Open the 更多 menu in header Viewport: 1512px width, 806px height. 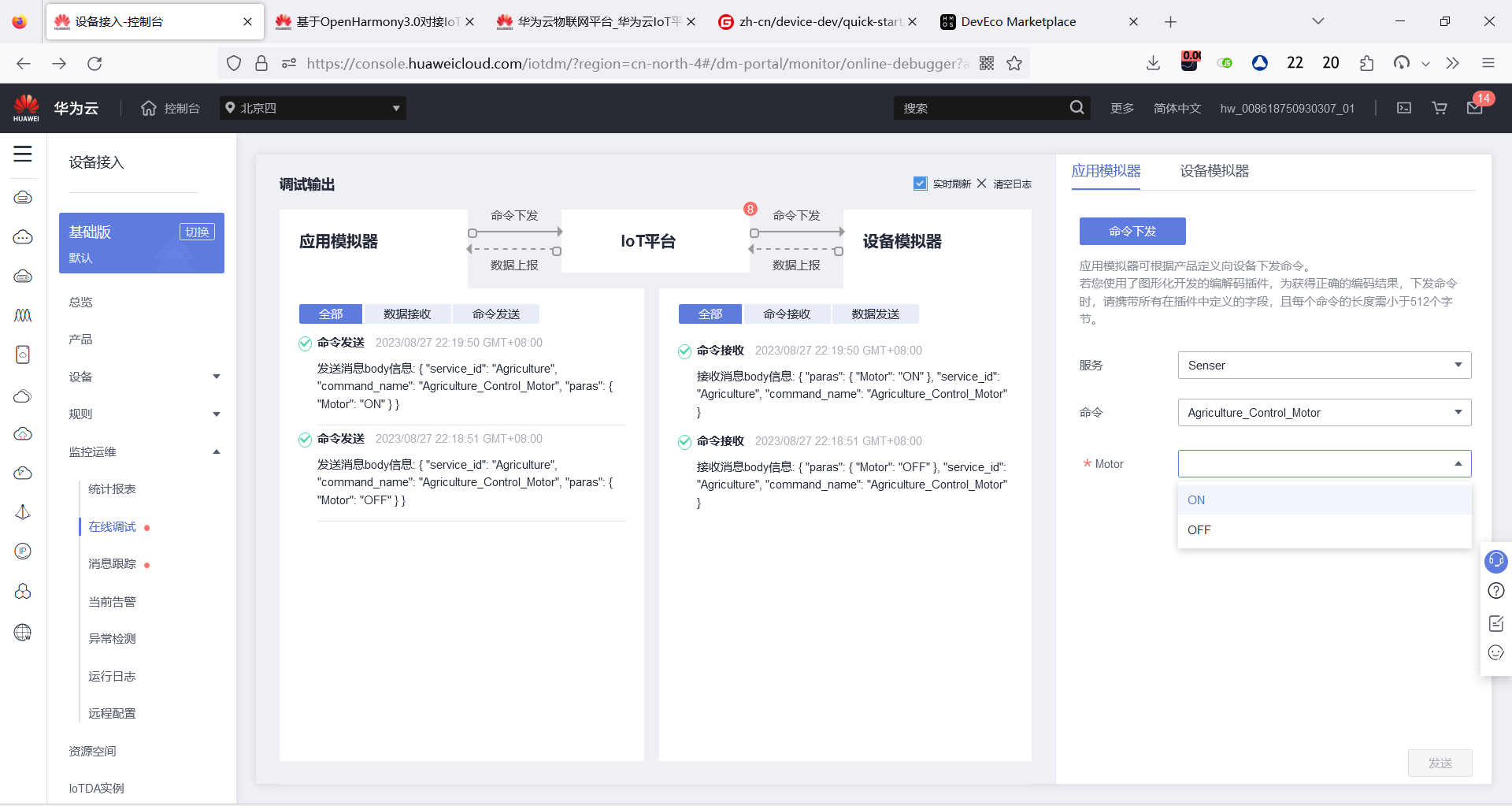[1122, 108]
